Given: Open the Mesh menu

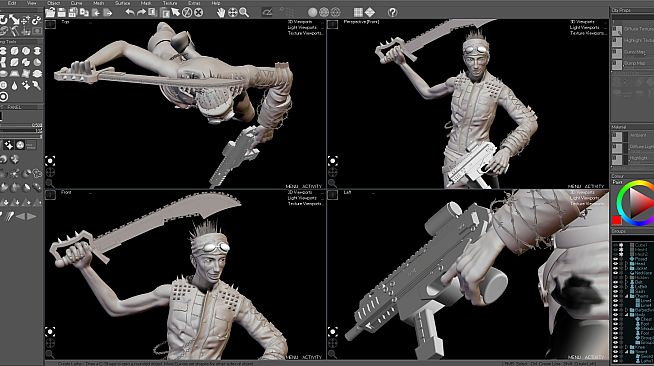Looking at the screenshot, I should point(99,3).
